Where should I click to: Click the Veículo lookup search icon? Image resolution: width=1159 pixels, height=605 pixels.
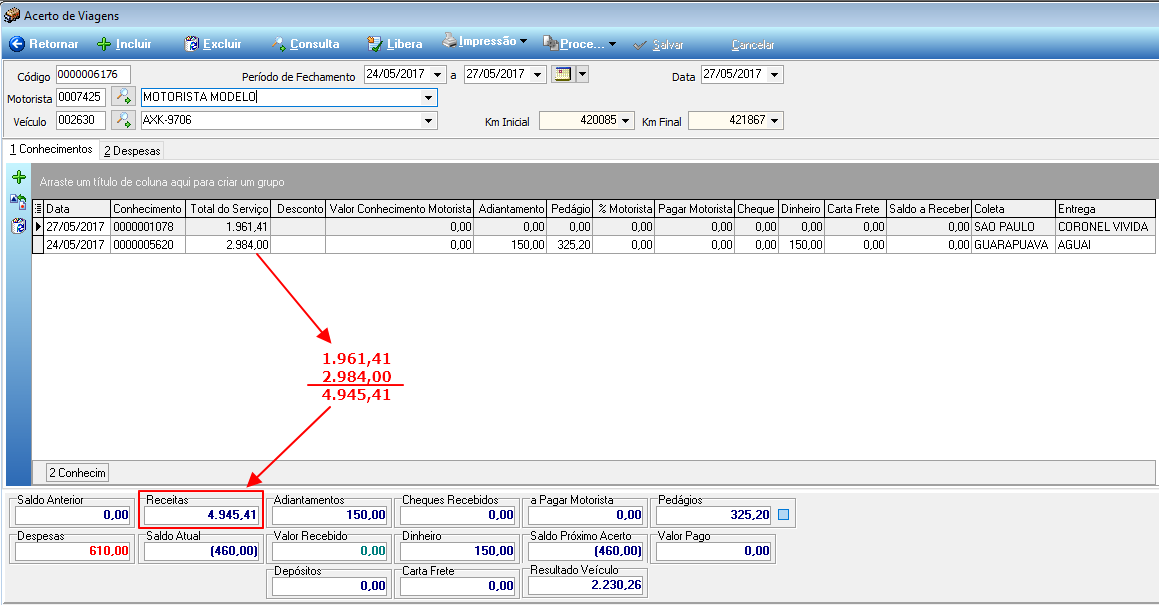(x=123, y=120)
